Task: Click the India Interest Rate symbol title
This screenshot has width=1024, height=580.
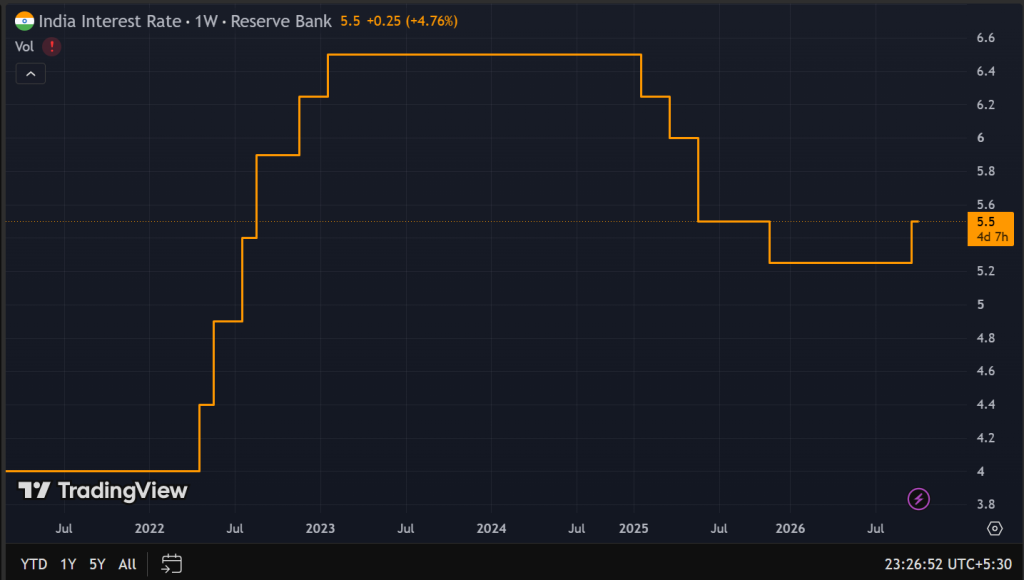Action: click(x=185, y=21)
